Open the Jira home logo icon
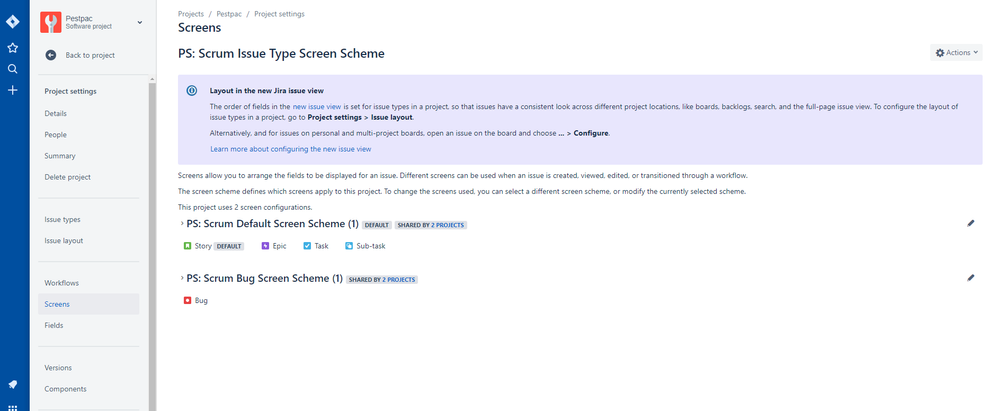This screenshot has width=998, height=411. pos(12,22)
